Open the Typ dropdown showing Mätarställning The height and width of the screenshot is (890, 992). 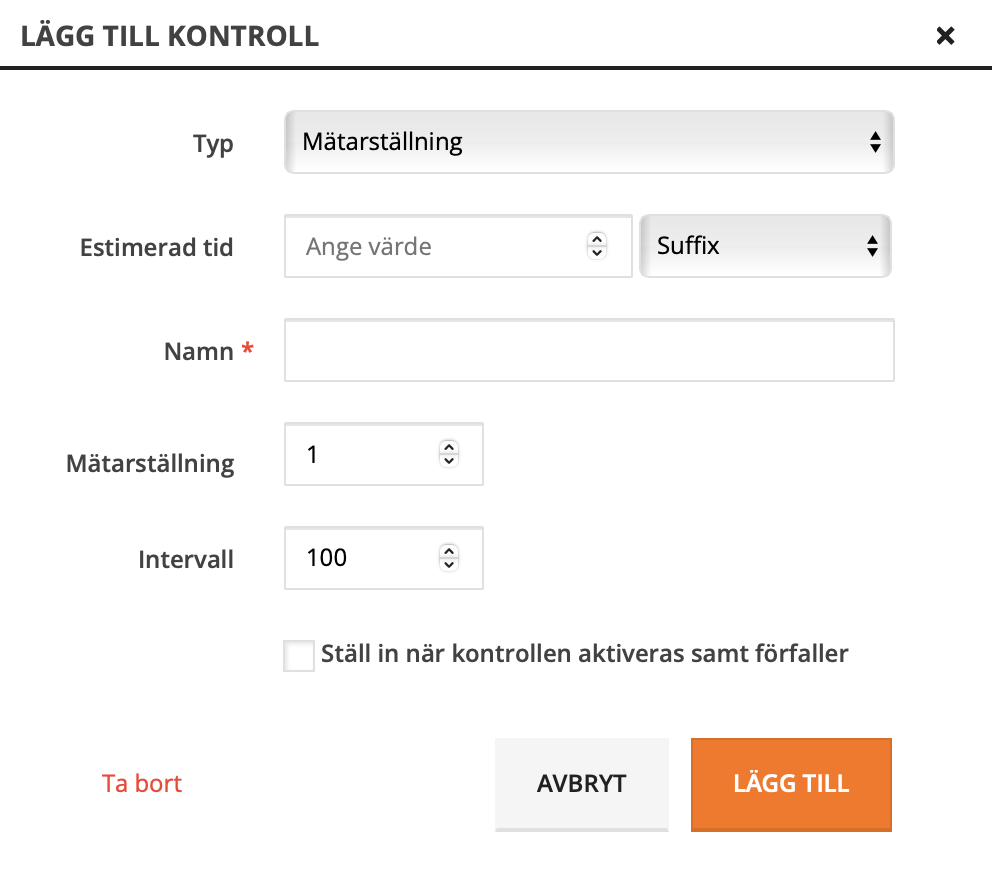coord(589,142)
